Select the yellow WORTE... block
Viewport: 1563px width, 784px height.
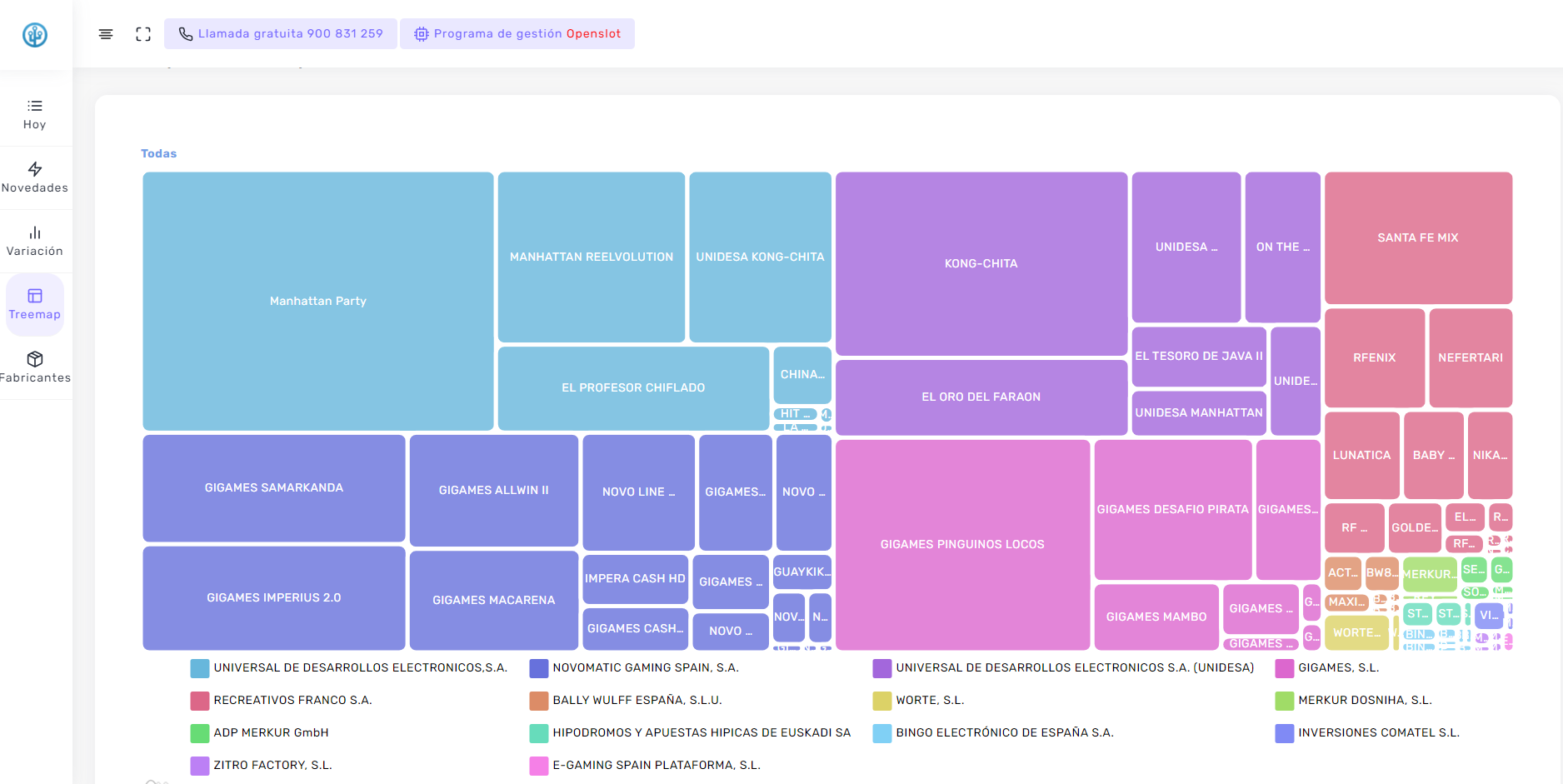1356,633
